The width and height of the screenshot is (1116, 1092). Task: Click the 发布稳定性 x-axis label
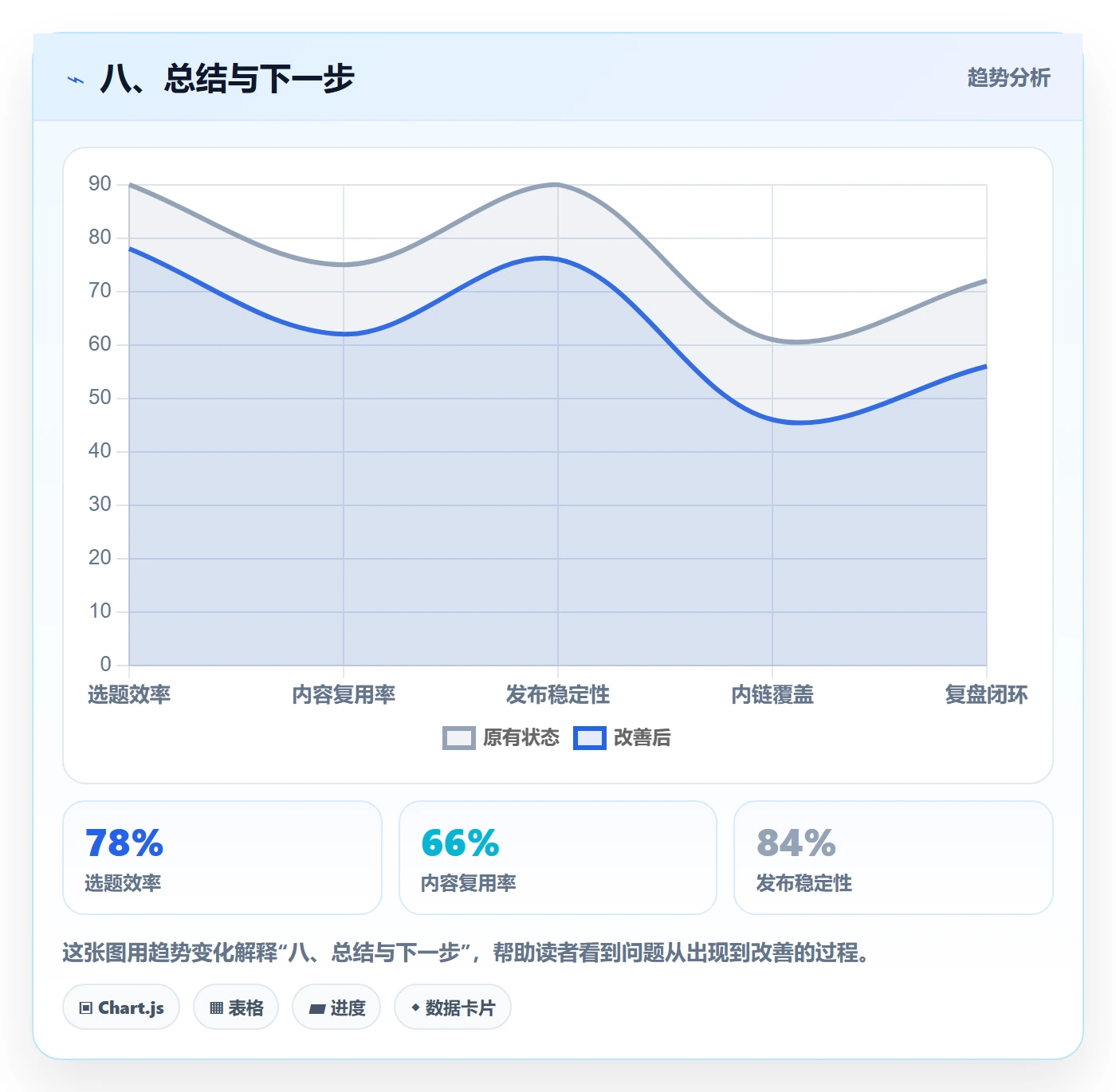pyautogui.click(x=558, y=695)
